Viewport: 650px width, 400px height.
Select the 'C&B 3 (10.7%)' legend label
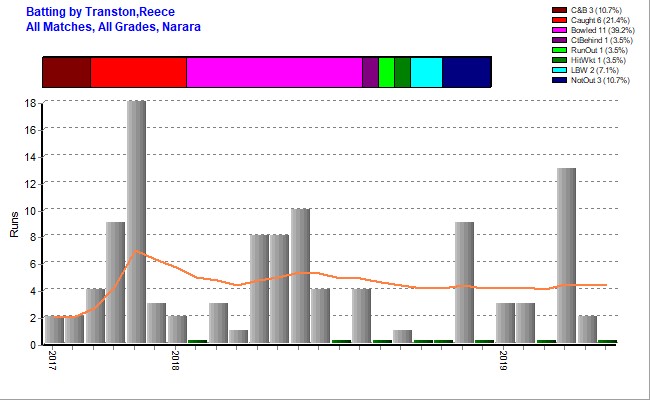point(596,10)
